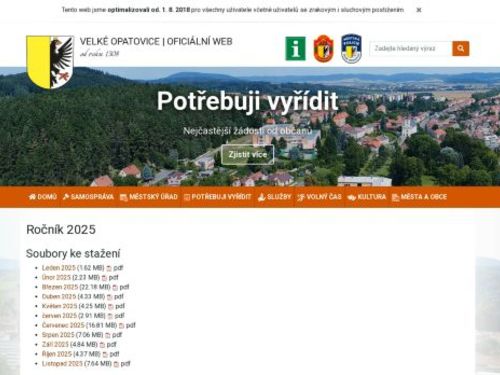Click the pdf icon beside Březen 2025
500x375 pixels.
click(115, 287)
